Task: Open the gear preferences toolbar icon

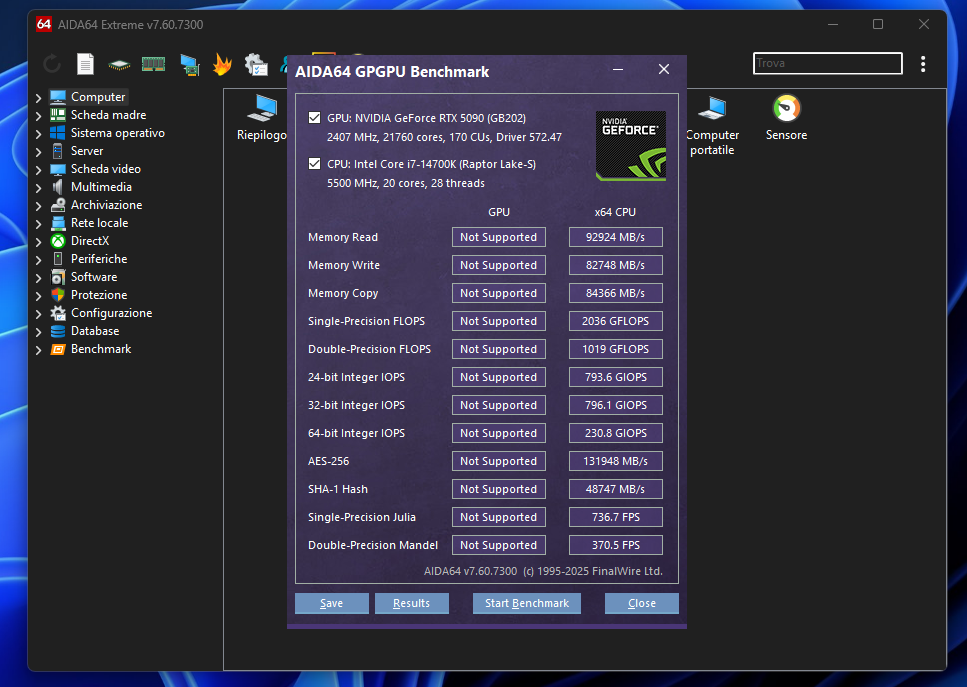Action: pyautogui.click(x=256, y=64)
